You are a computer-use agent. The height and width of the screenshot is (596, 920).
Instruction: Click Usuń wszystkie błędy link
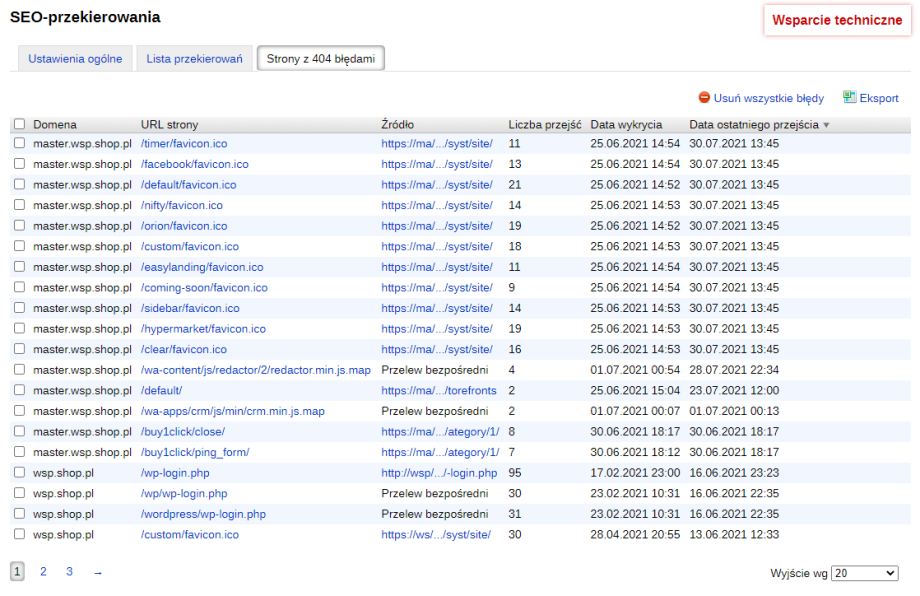pos(769,98)
